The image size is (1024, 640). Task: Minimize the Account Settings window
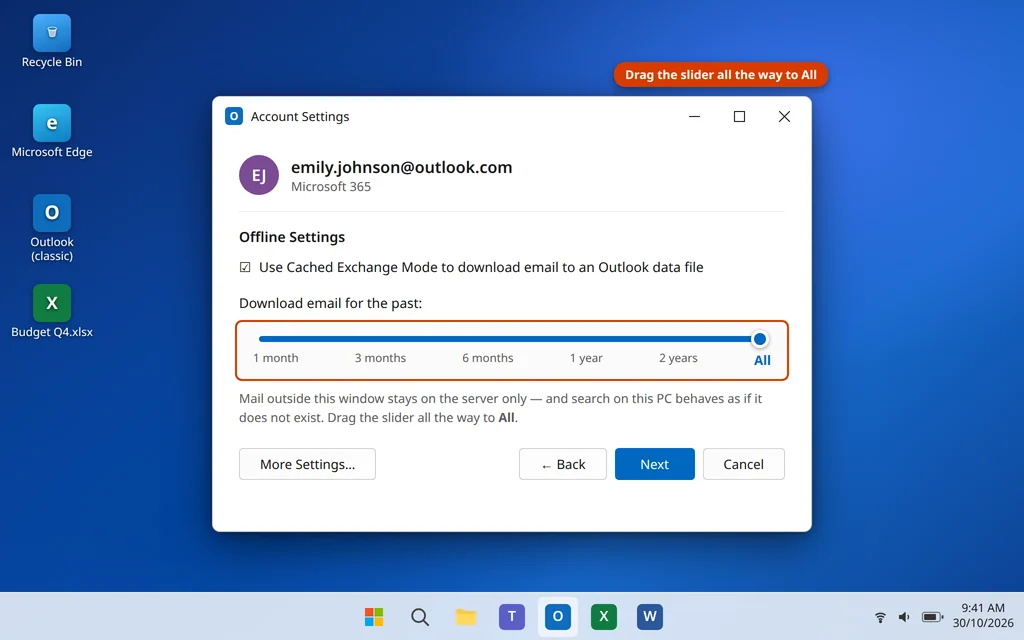point(694,116)
